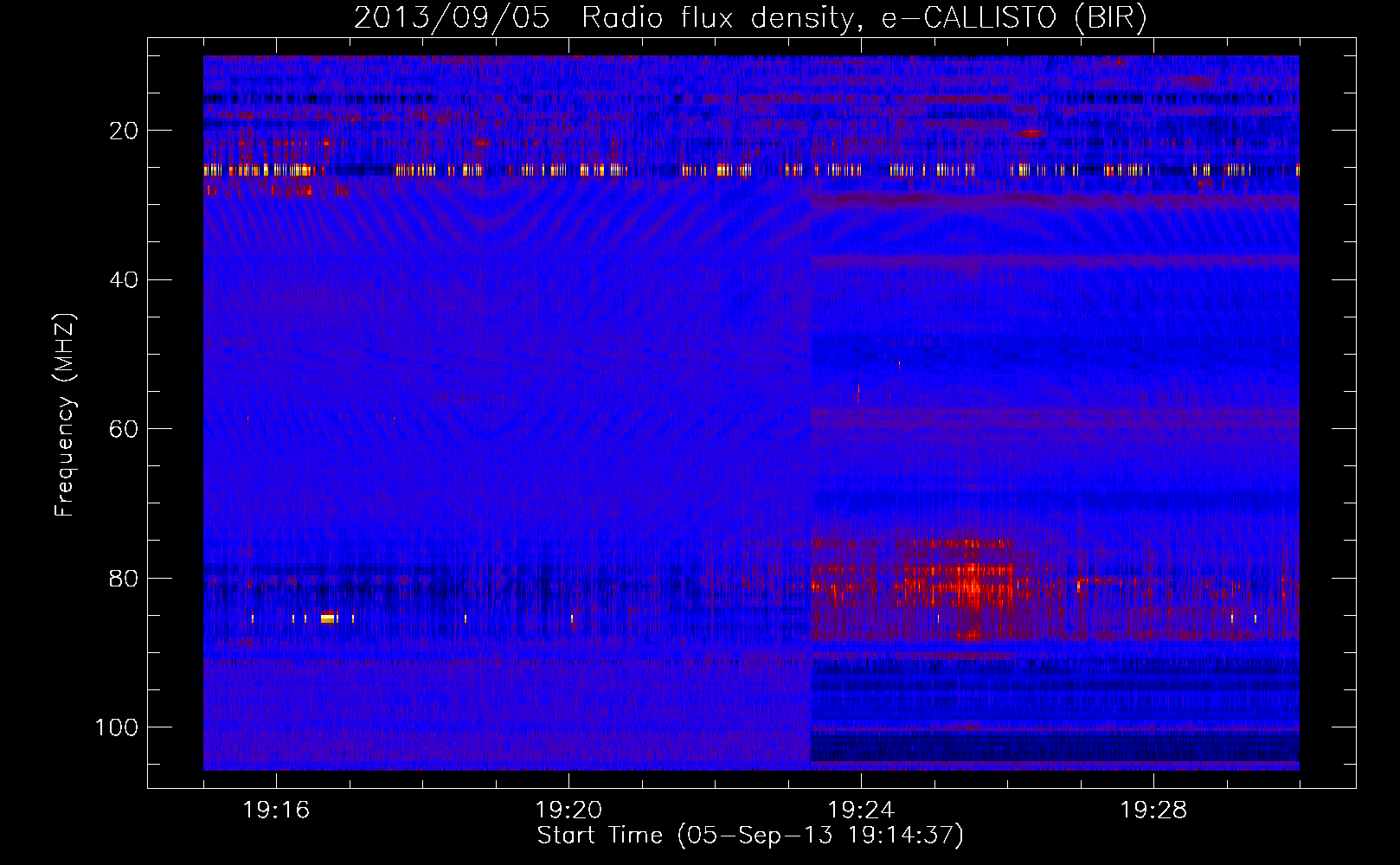Click the frequency tick label 60

(x=125, y=429)
